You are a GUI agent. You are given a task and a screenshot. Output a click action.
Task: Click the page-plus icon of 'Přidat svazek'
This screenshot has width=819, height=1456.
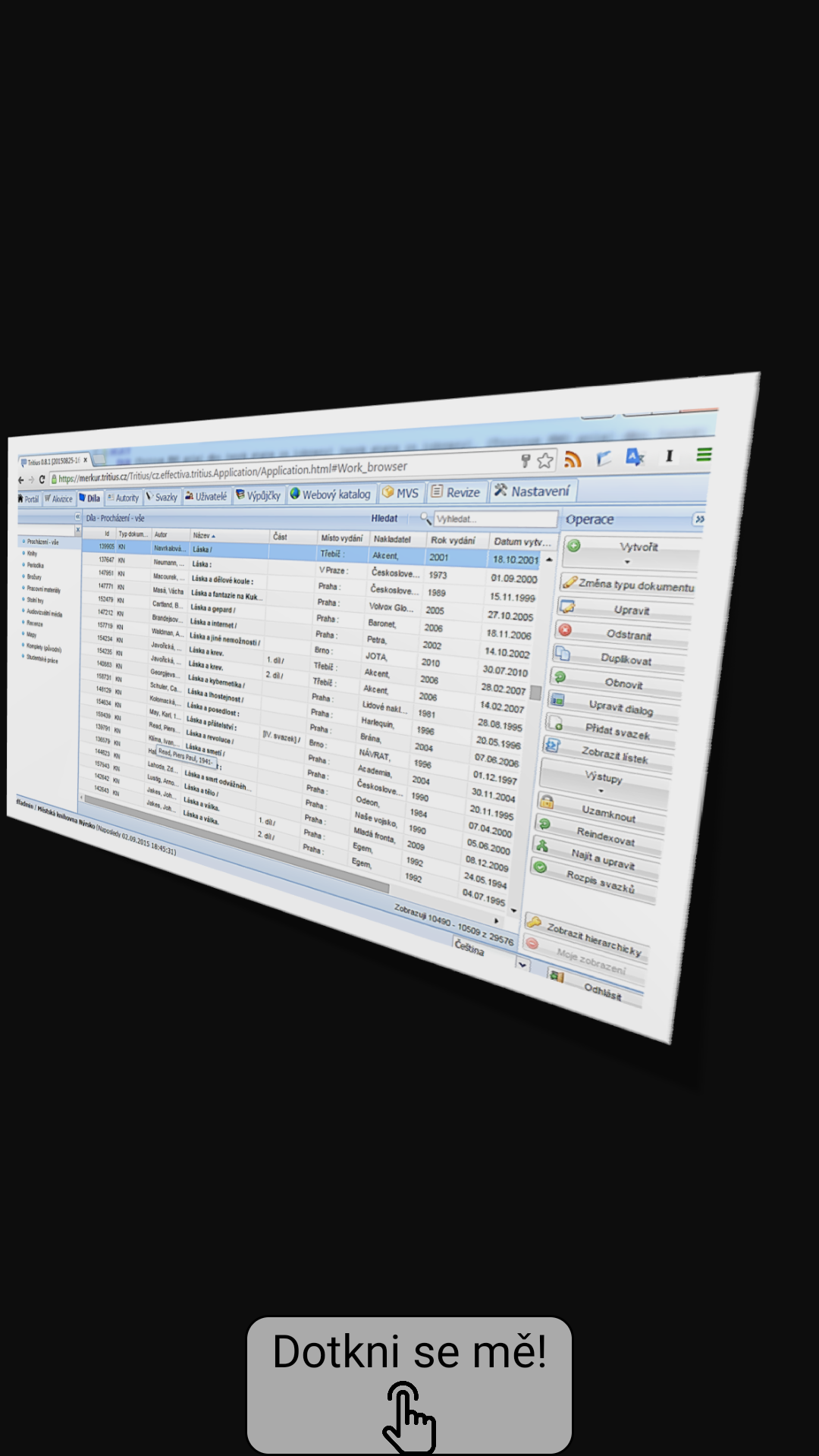coord(555,723)
